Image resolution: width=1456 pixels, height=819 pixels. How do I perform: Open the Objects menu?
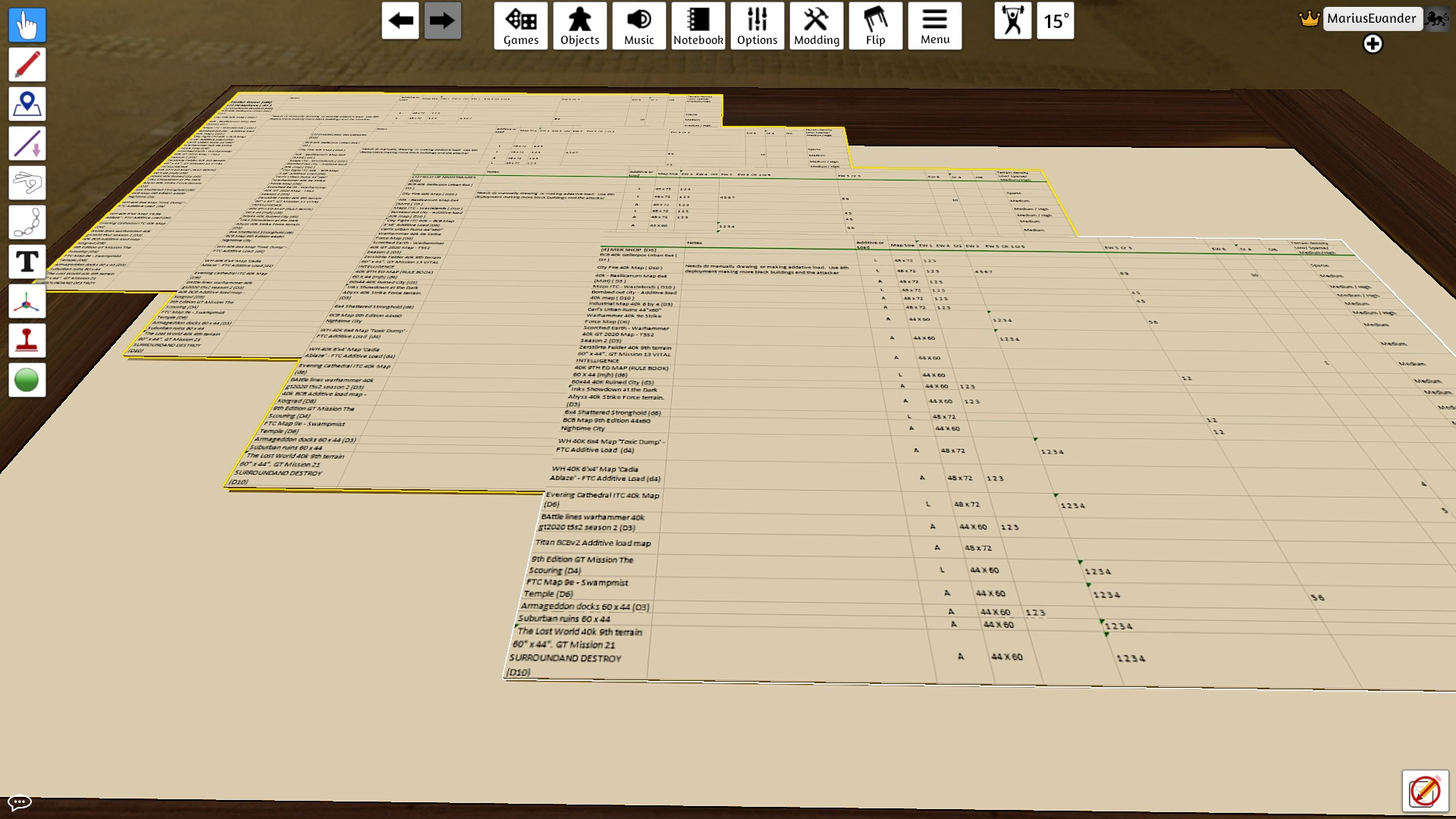580,26
